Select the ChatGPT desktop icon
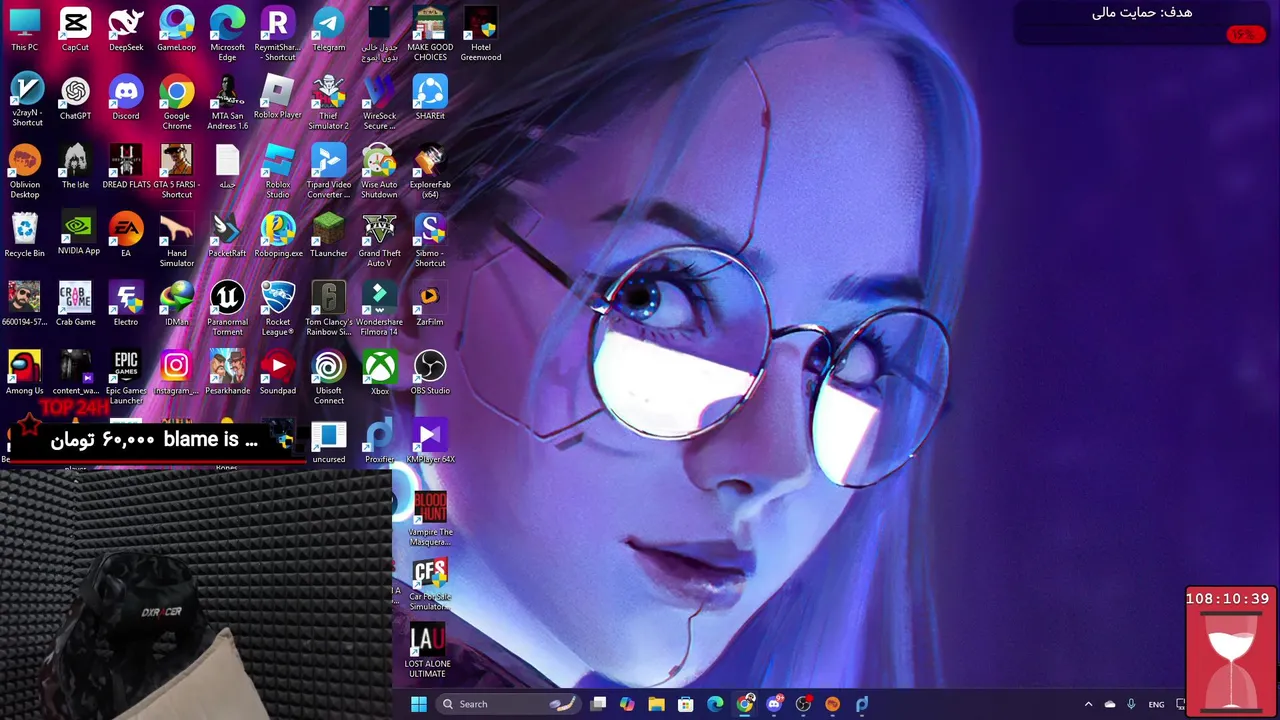This screenshot has height=720, width=1280. click(75, 98)
